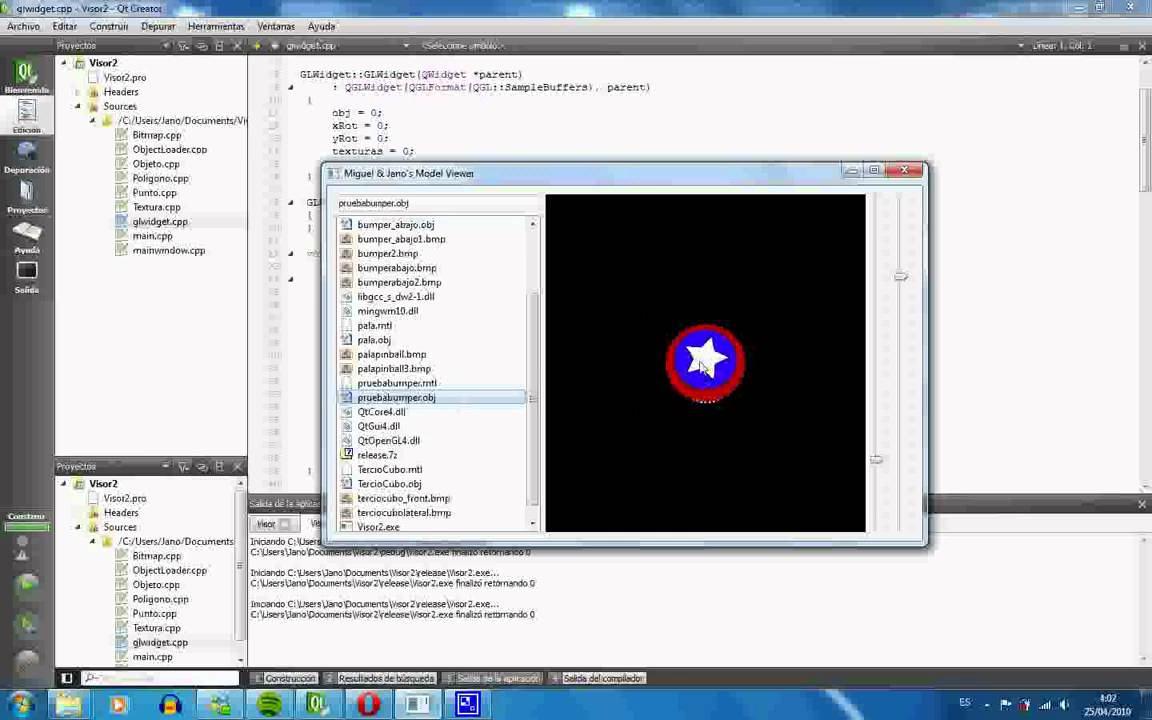Viewport: 1152px width, 720px height.
Task: Click sync-with-editor icon in upper Proyectos panel
Action: point(201,46)
